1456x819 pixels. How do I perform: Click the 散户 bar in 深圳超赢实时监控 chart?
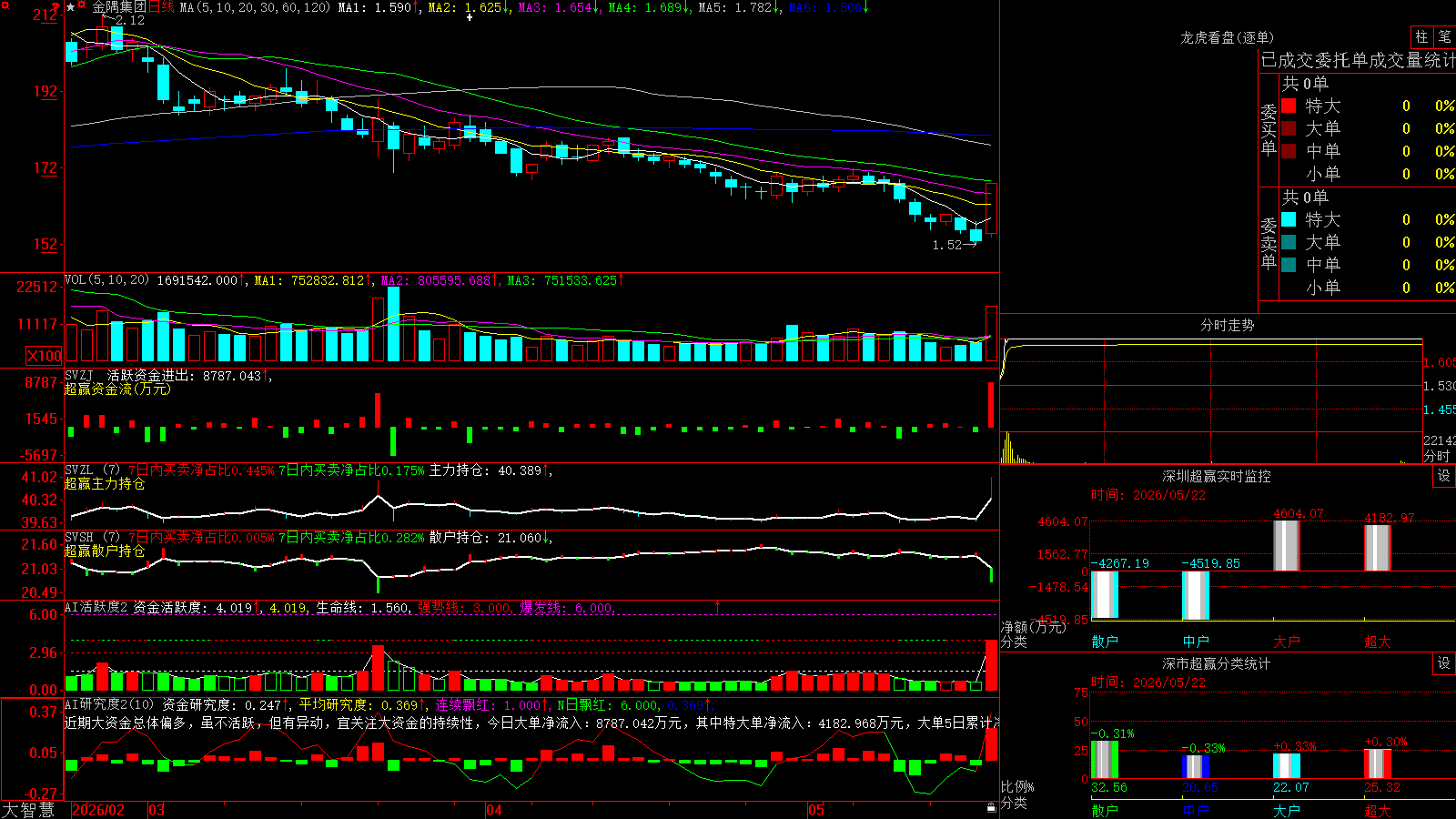point(1105,595)
